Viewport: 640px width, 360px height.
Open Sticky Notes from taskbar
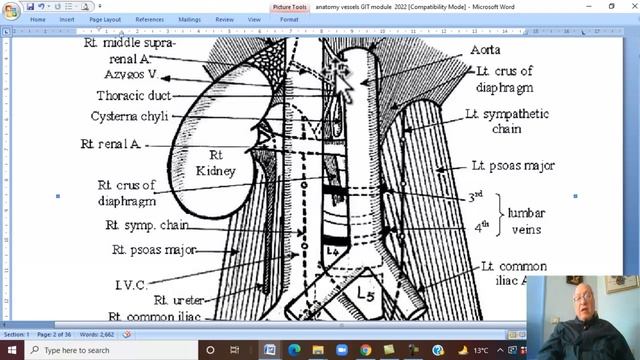click(389, 350)
